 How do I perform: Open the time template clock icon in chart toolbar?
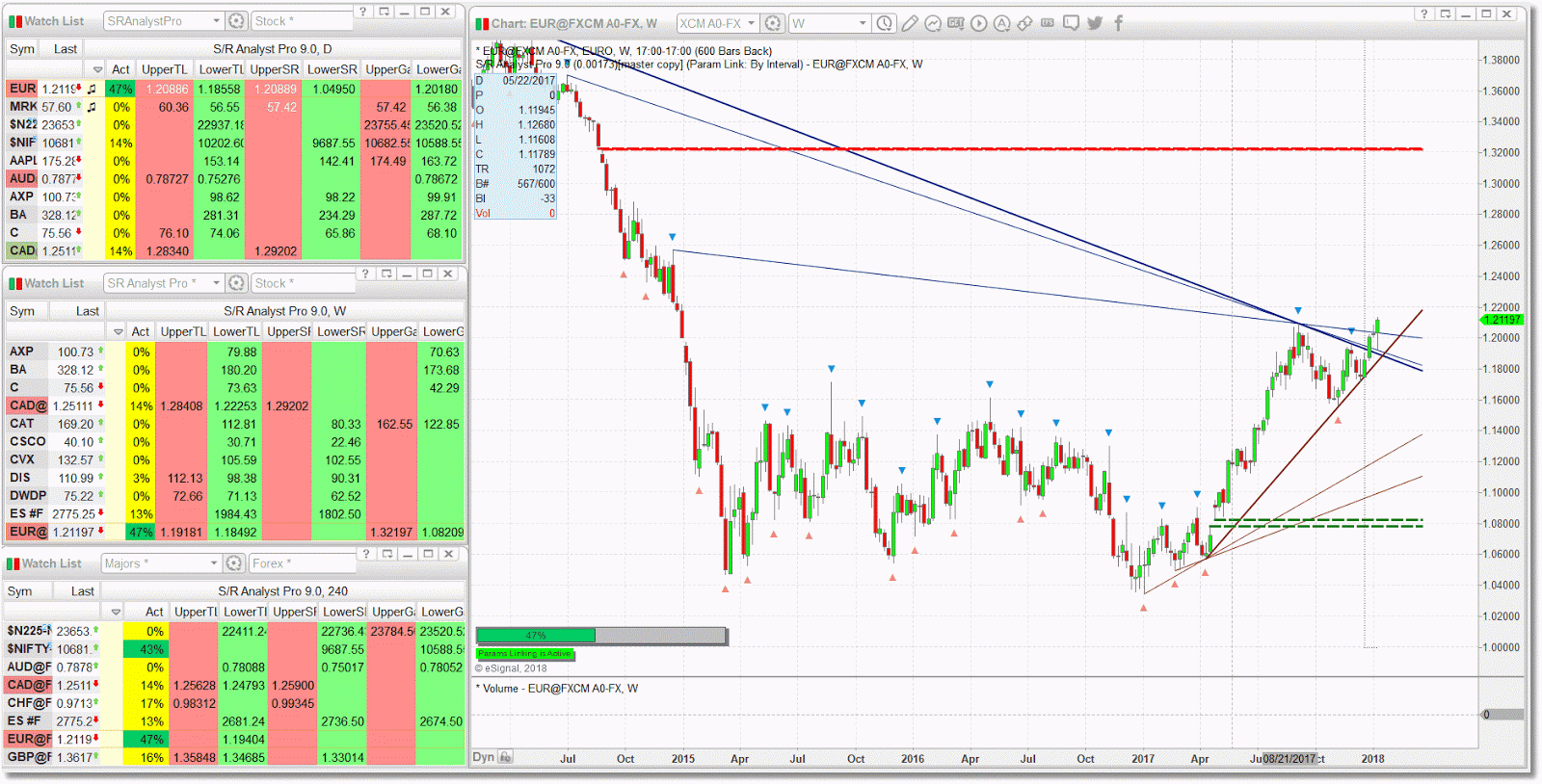[885, 22]
